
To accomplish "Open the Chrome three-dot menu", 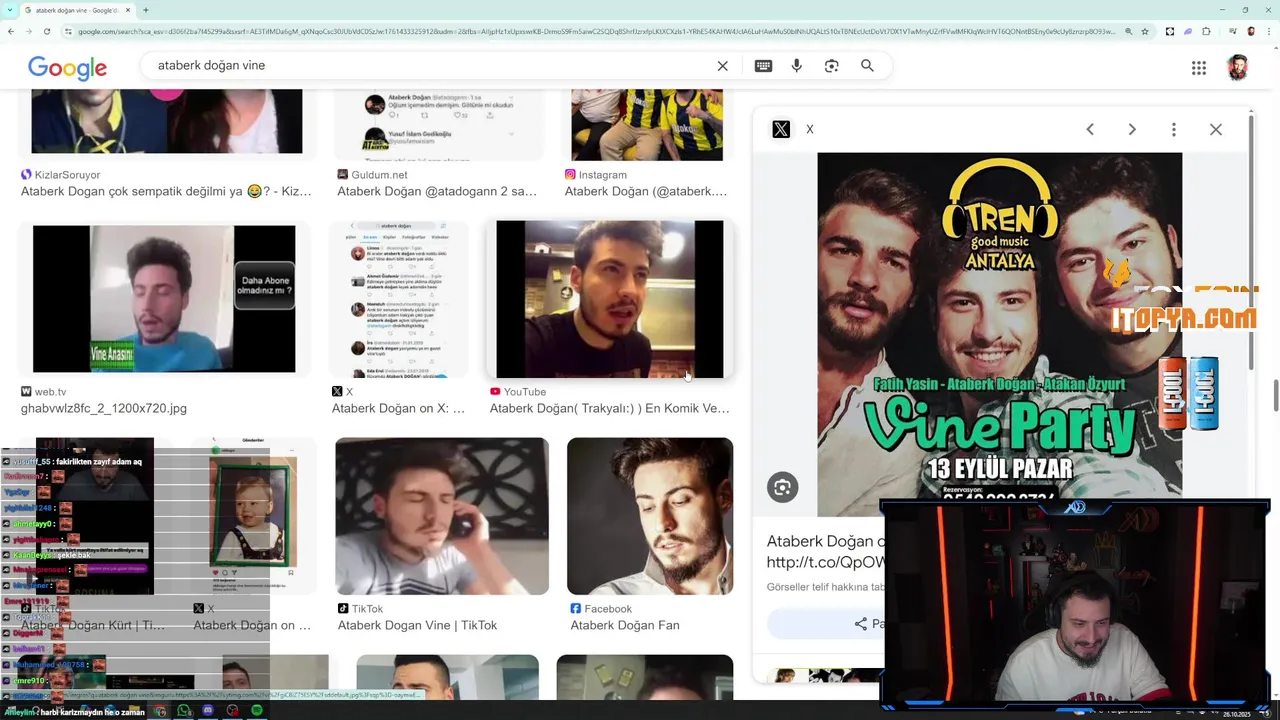I will 1269,31.
